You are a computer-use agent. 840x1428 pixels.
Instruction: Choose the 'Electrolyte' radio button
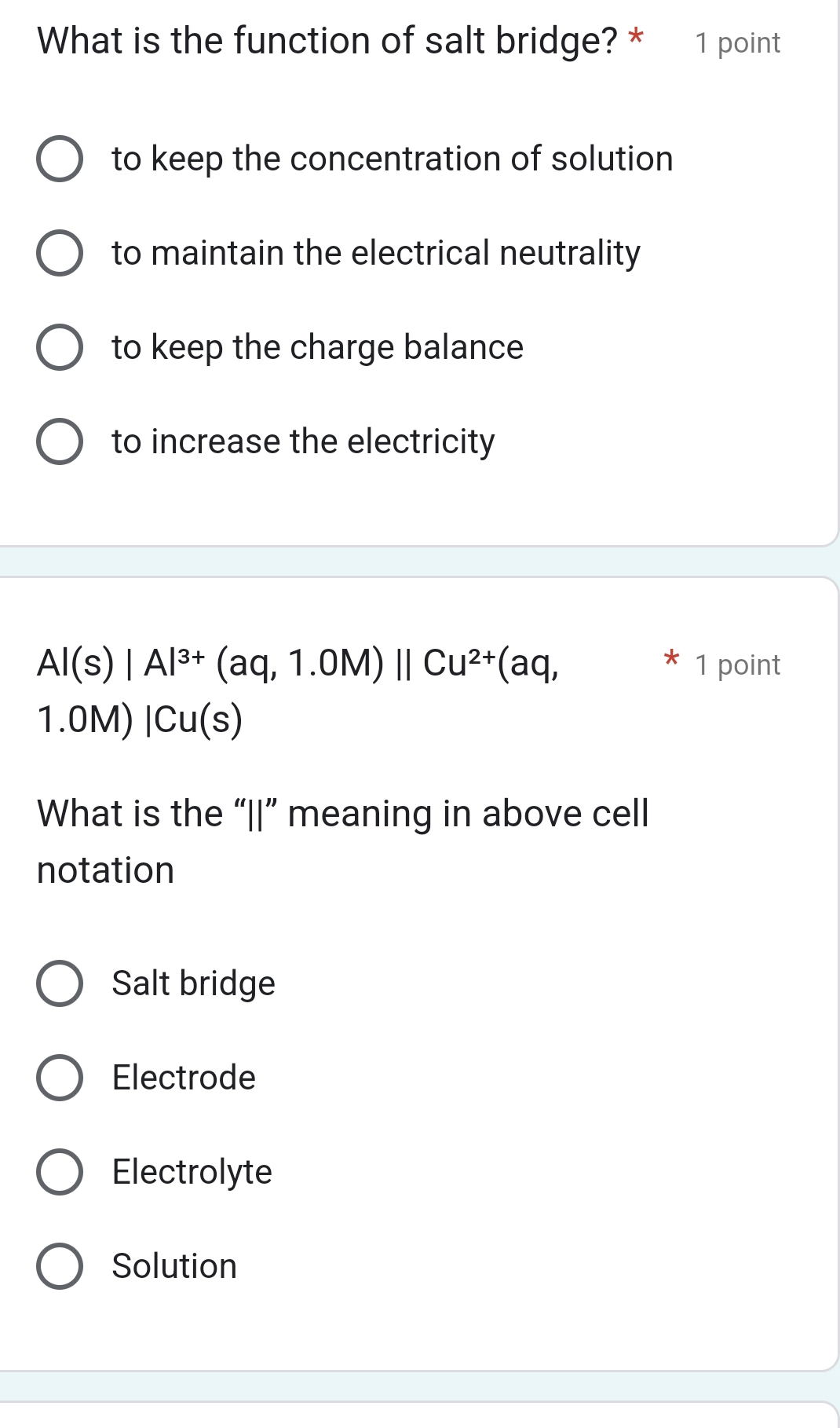(60, 1172)
